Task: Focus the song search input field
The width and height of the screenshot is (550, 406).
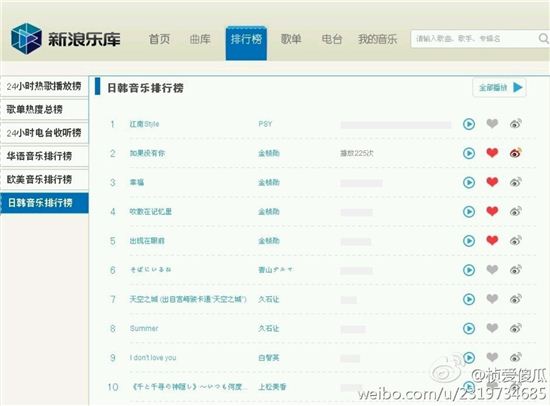Action: coord(474,39)
